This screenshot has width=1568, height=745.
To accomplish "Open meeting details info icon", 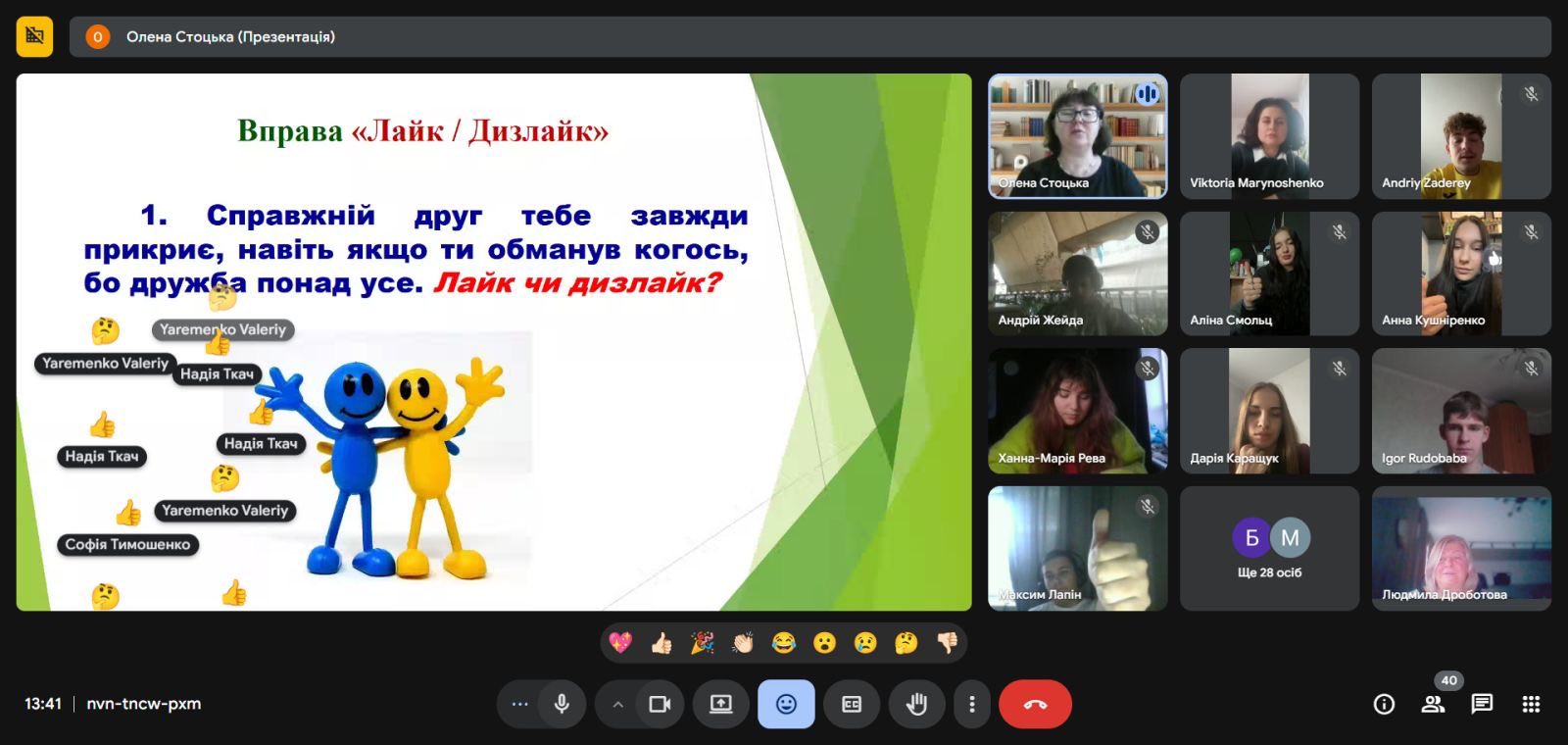I will [x=1384, y=704].
